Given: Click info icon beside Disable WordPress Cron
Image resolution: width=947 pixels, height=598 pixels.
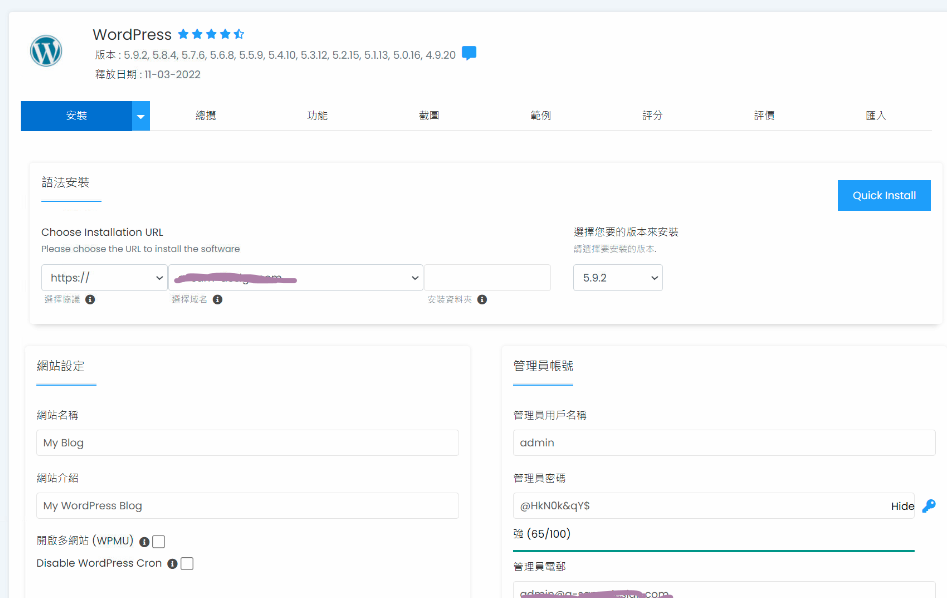Looking at the screenshot, I should [x=172, y=564].
